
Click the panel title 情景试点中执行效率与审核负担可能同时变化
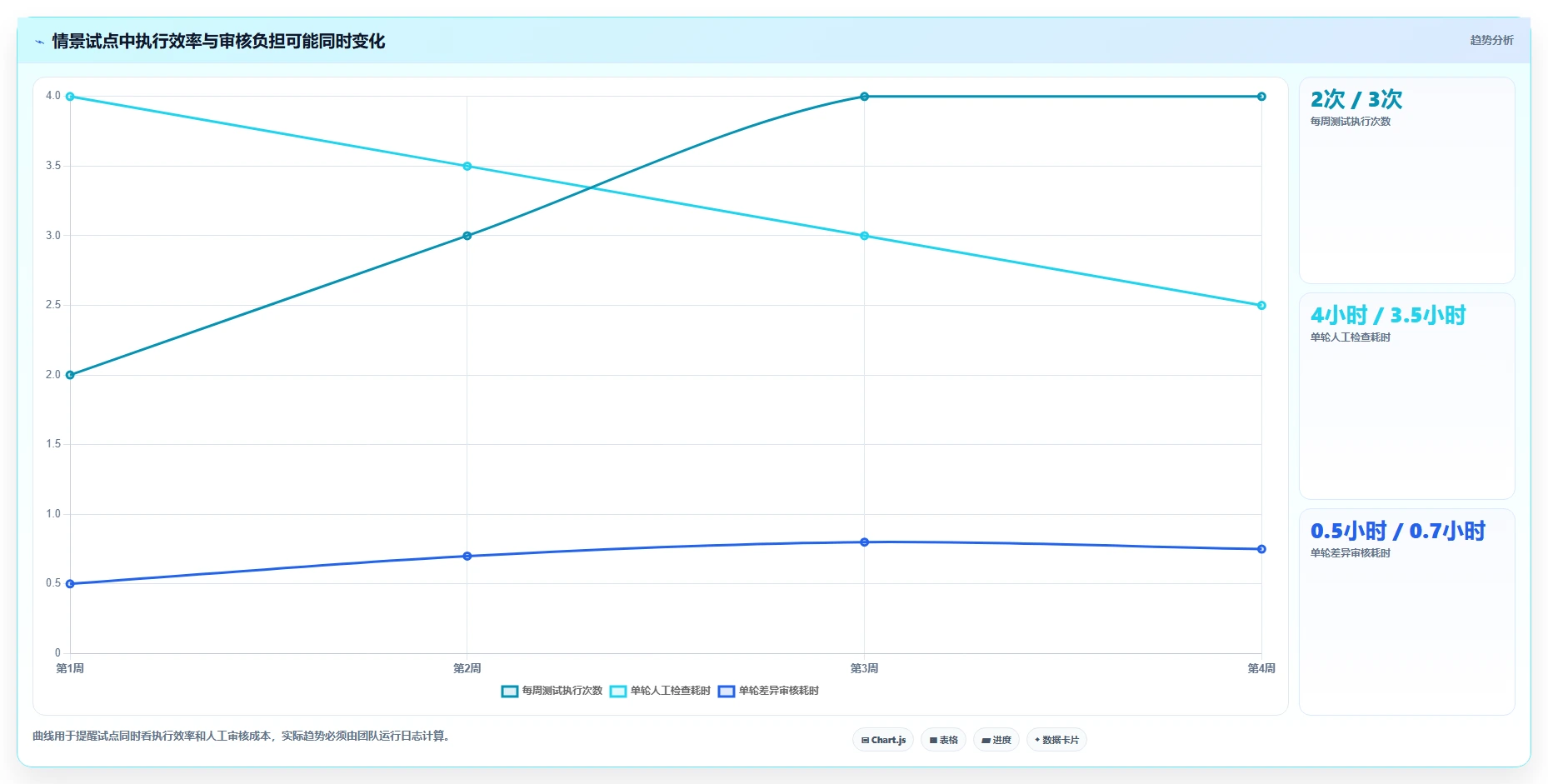tap(218, 41)
